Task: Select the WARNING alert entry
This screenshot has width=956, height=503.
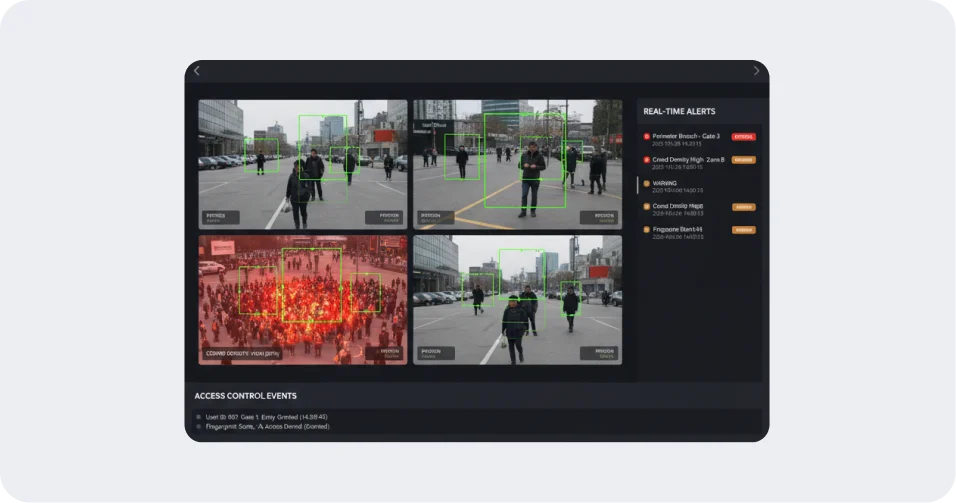Action: (699, 186)
